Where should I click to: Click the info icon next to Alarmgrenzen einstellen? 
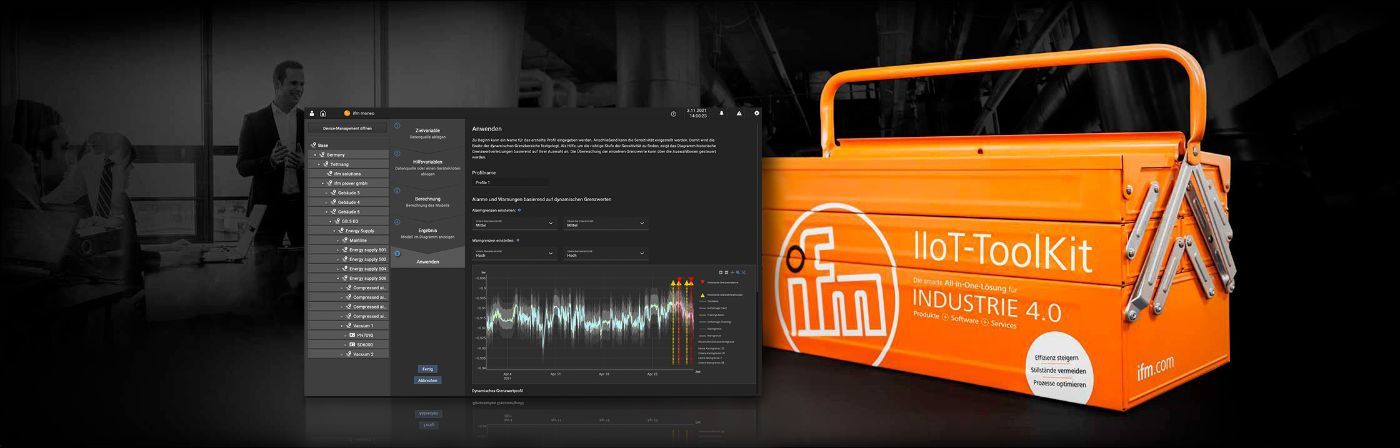click(520, 211)
